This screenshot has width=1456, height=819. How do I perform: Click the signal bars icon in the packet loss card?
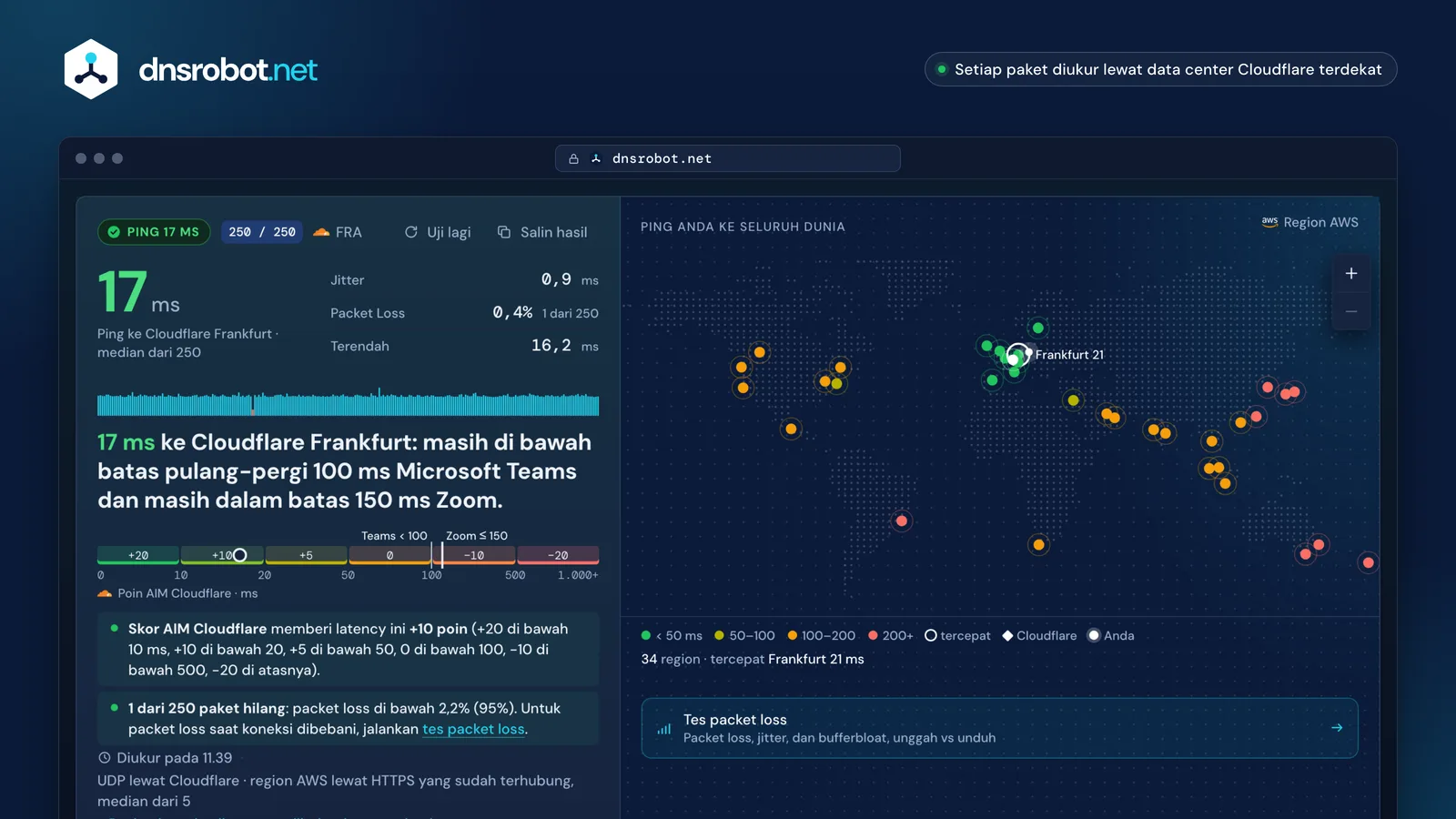tap(664, 729)
